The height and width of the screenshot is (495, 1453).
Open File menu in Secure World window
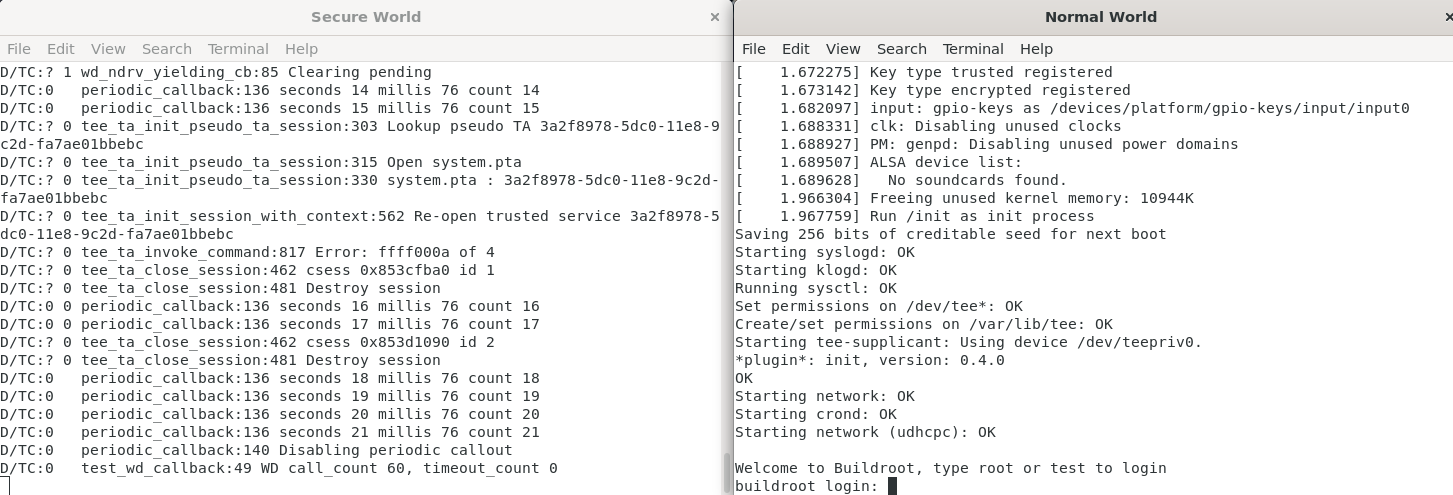pyautogui.click(x=18, y=49)
